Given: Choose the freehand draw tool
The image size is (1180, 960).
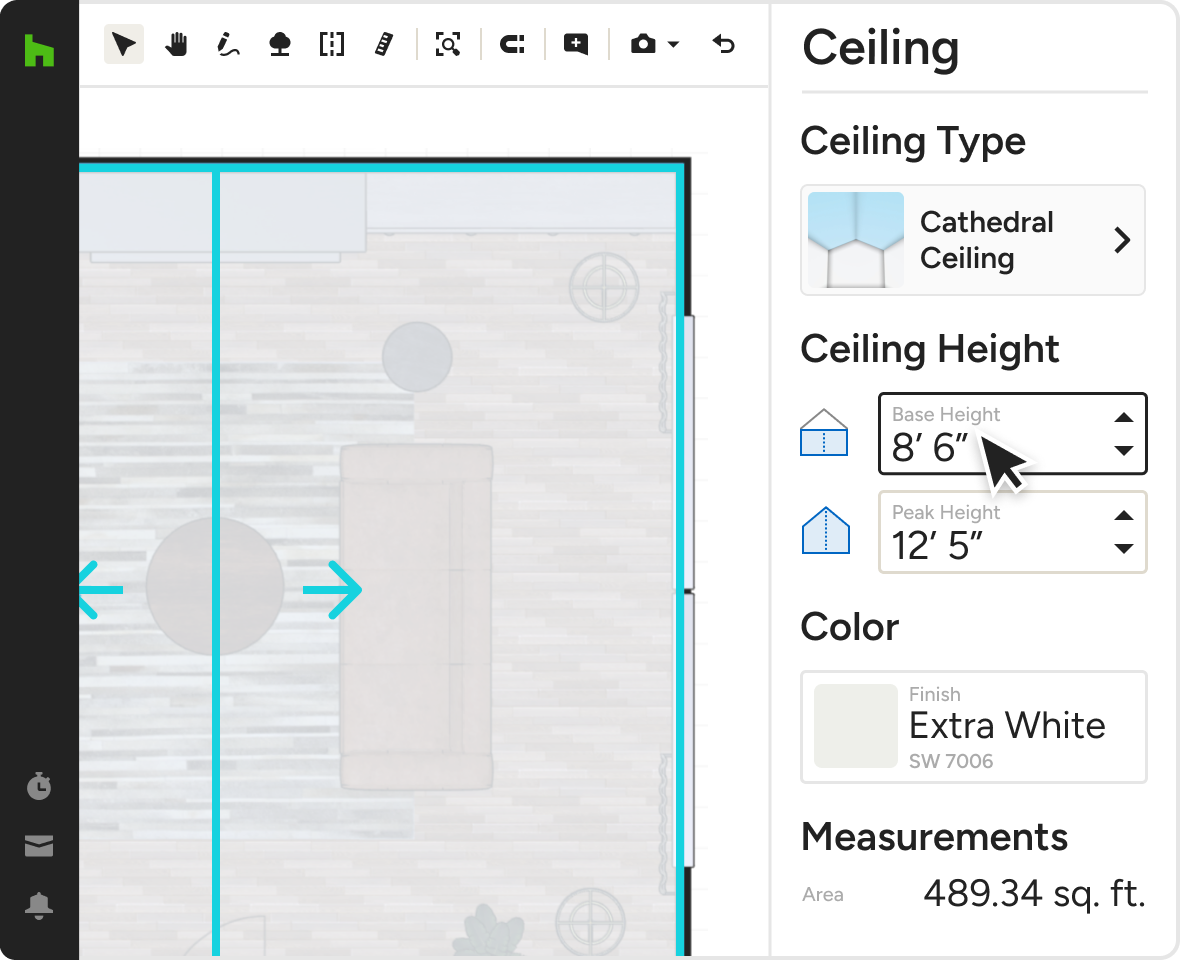Looking at the screenshot, I should 228,45.
